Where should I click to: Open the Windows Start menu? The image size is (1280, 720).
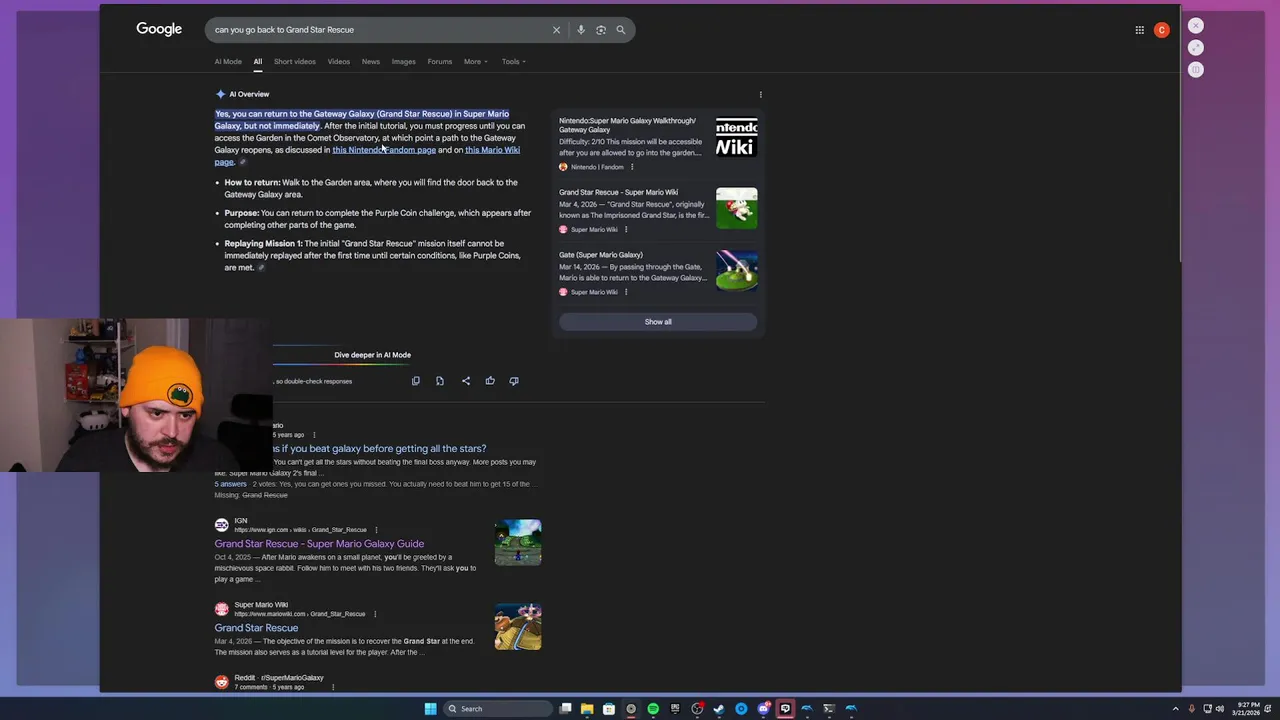pyautogui.click(x=430, y=709)
